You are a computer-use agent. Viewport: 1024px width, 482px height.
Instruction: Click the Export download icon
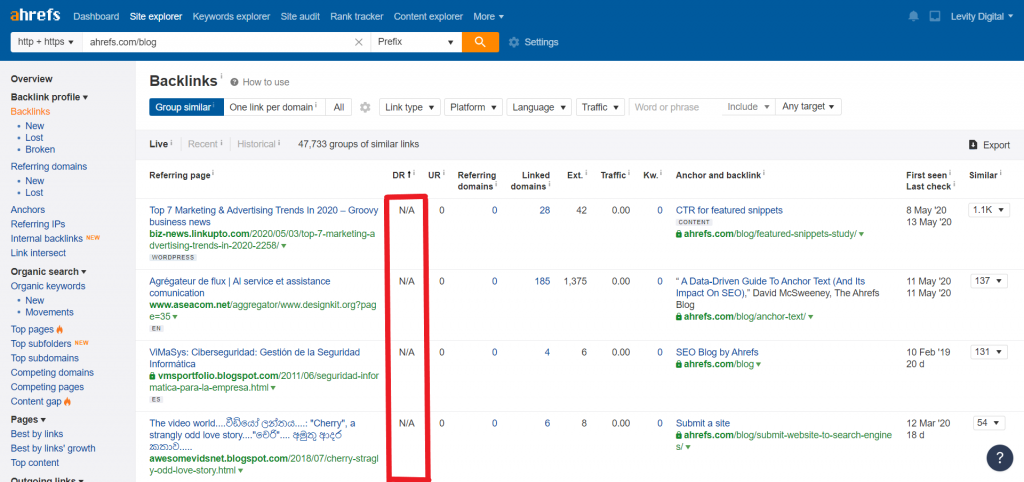[x=973, y=145]
